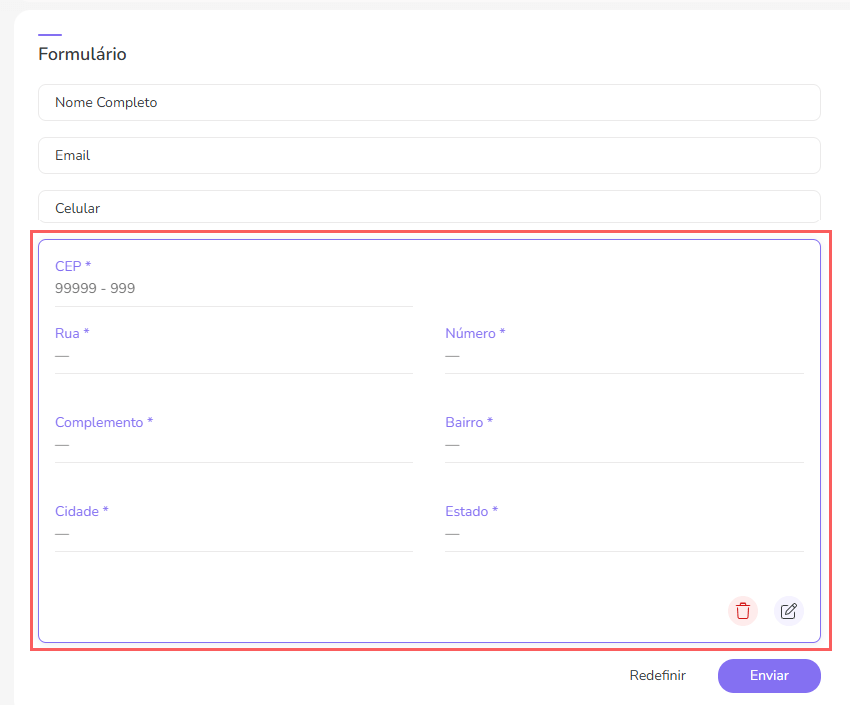Image resolution: width=850 pixels, height=705 pixels.
Task: Select the Email input field
Action: [x=429, y=155]
